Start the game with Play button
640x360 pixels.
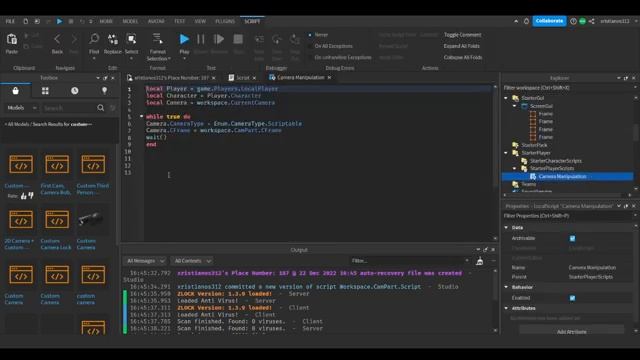click(184, 39)
